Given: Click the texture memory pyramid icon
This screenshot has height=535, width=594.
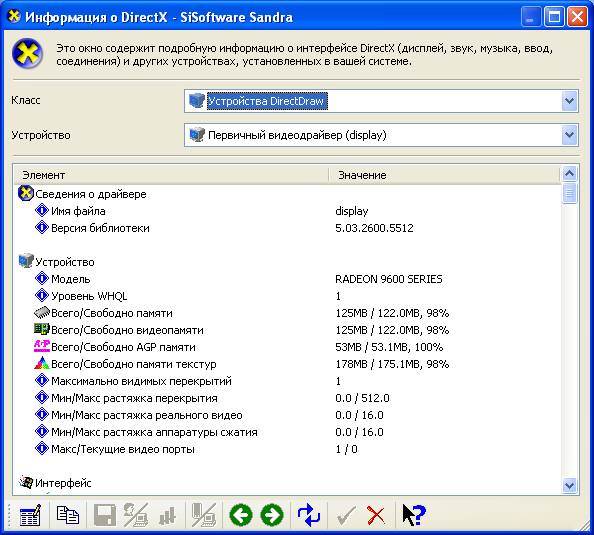Looking at the screenshot, I should (x=42, y=363).
